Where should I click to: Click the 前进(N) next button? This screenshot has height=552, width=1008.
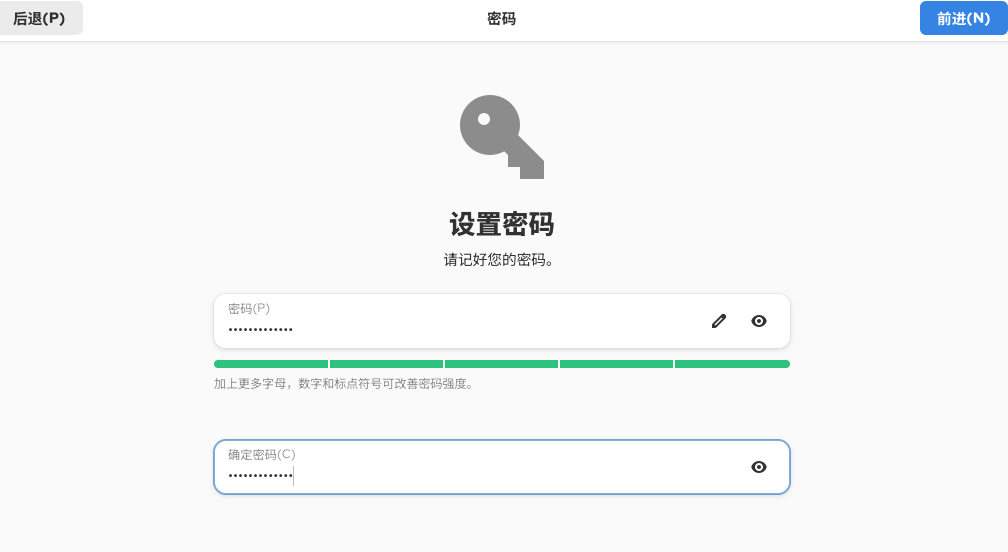pyautogui.click(x=963, y=19)
